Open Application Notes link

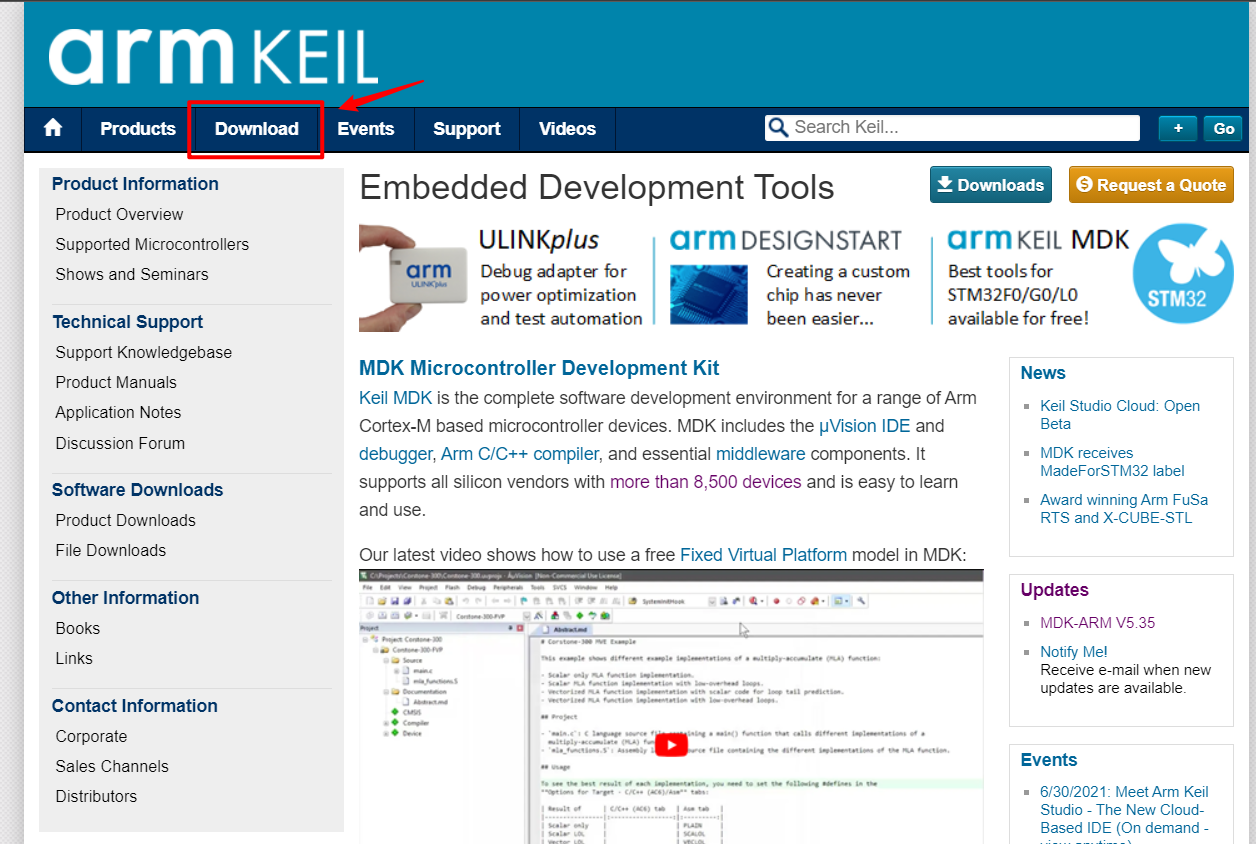[119, 412]
